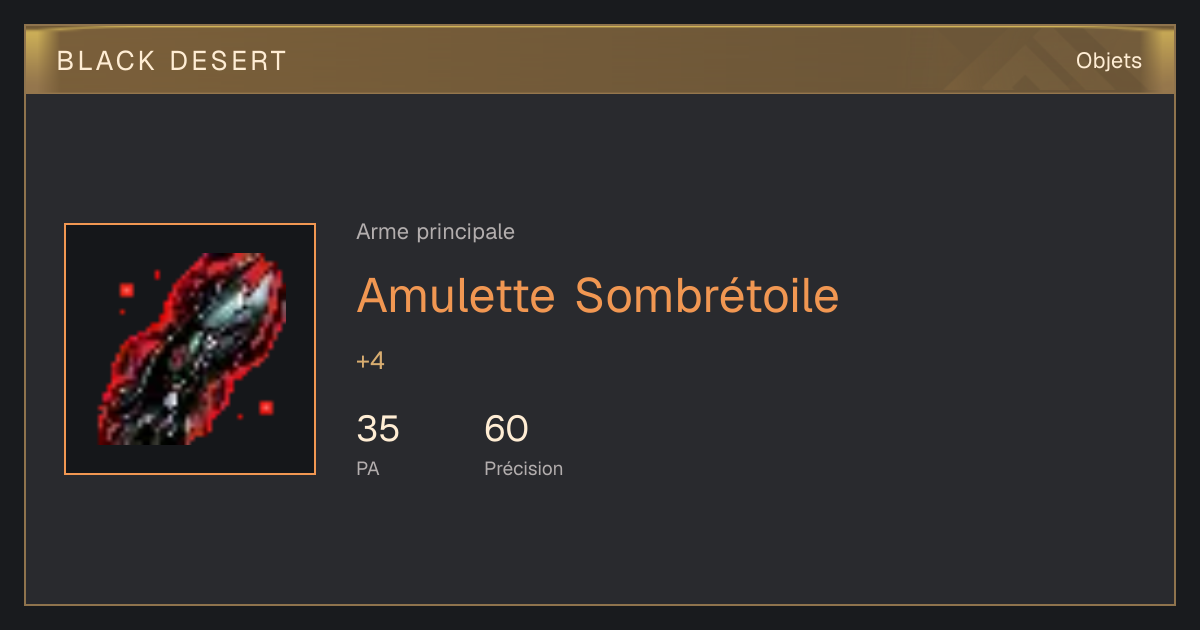
Task: Click the Précision stat label
Action: coord(524,468)
